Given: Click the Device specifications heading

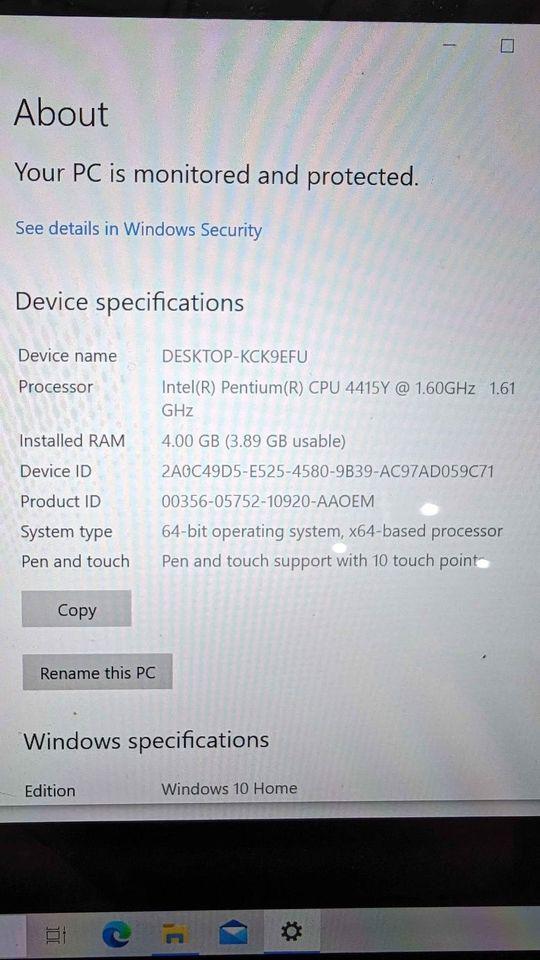Looking at the screenshot, I should 129,303.
